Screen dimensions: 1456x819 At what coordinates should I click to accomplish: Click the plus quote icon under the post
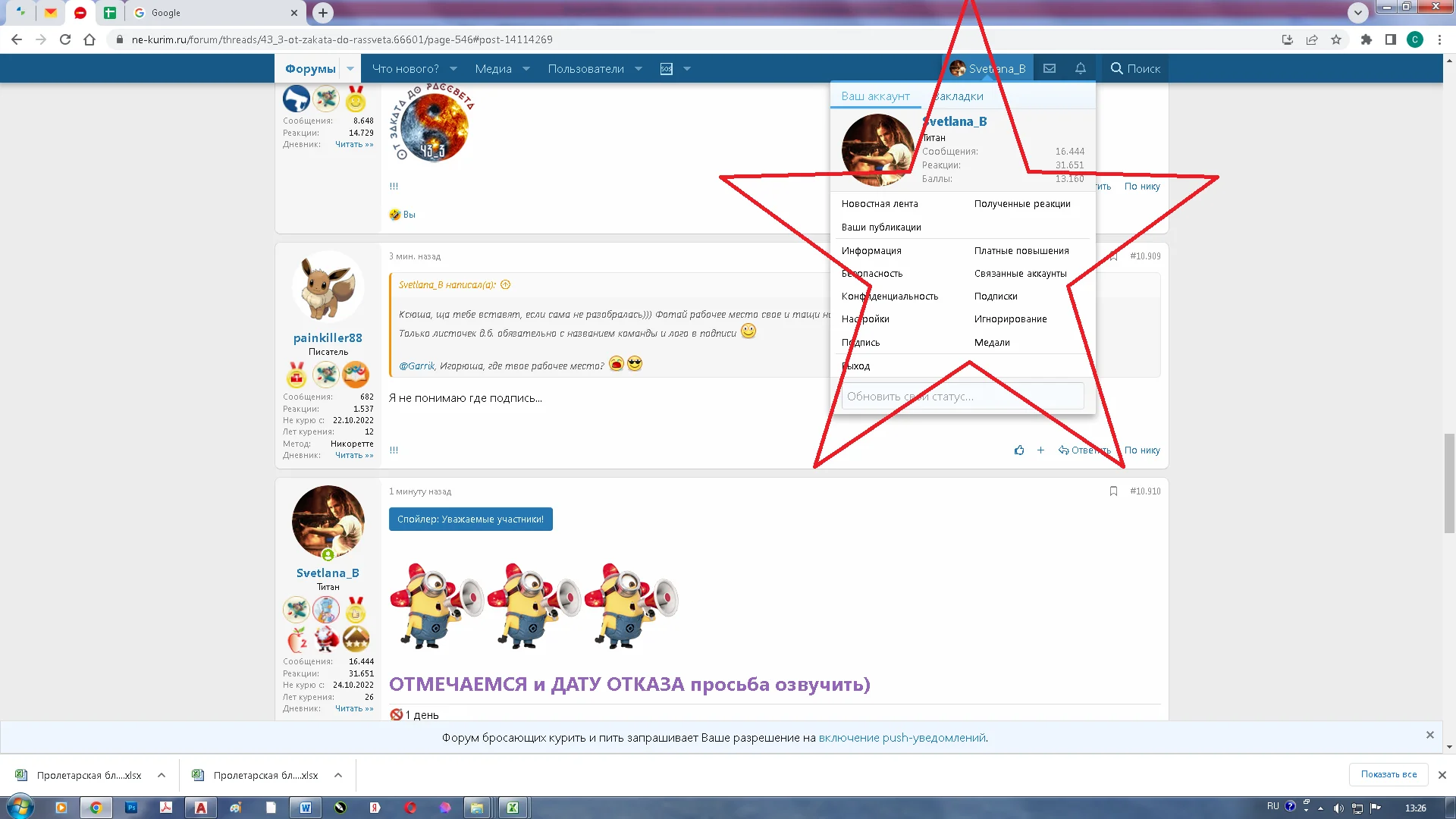pyautogui.click(x=1040, y=450)
